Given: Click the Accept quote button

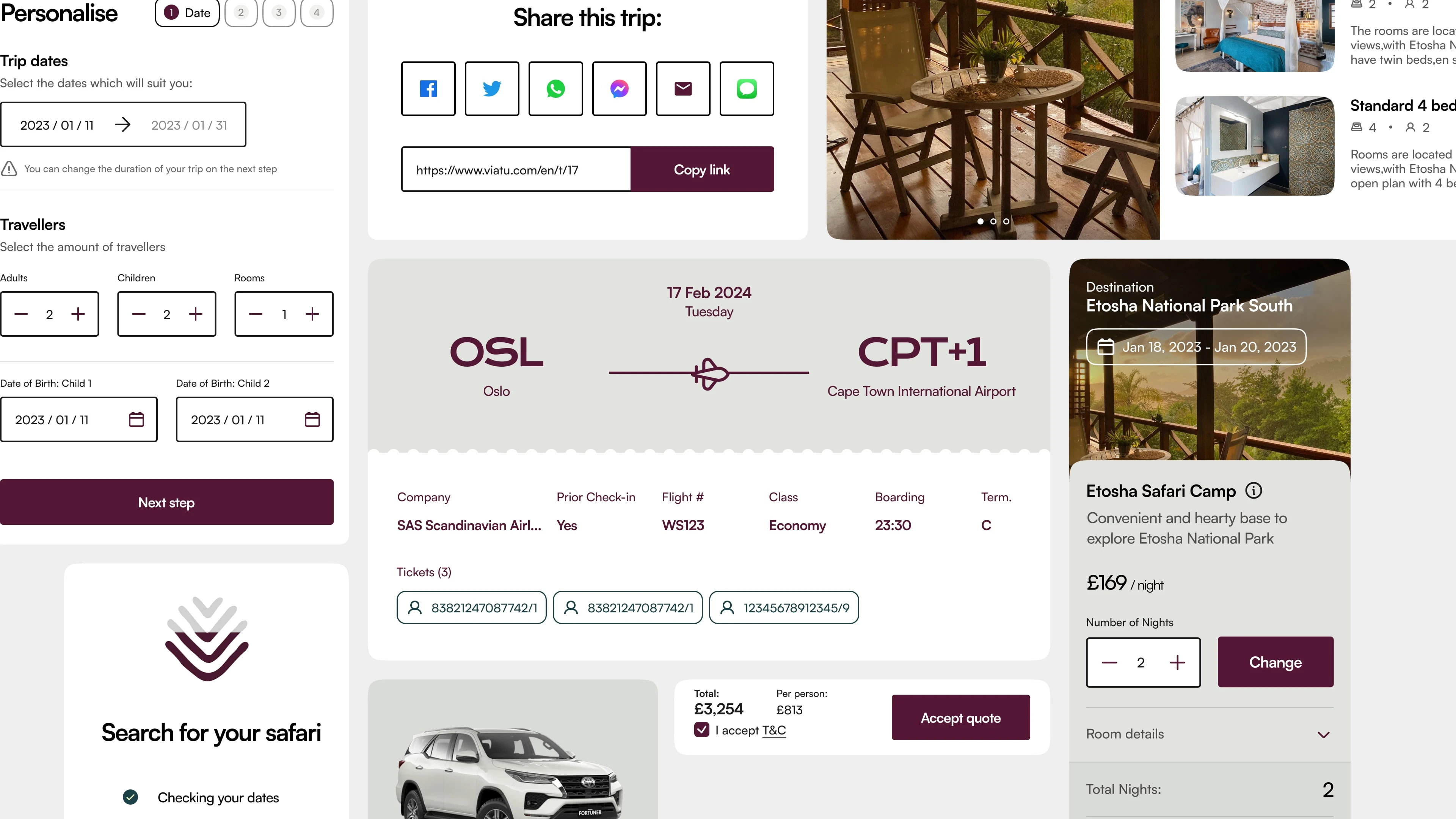Looking at the screenshot, I should pos(960,718).
